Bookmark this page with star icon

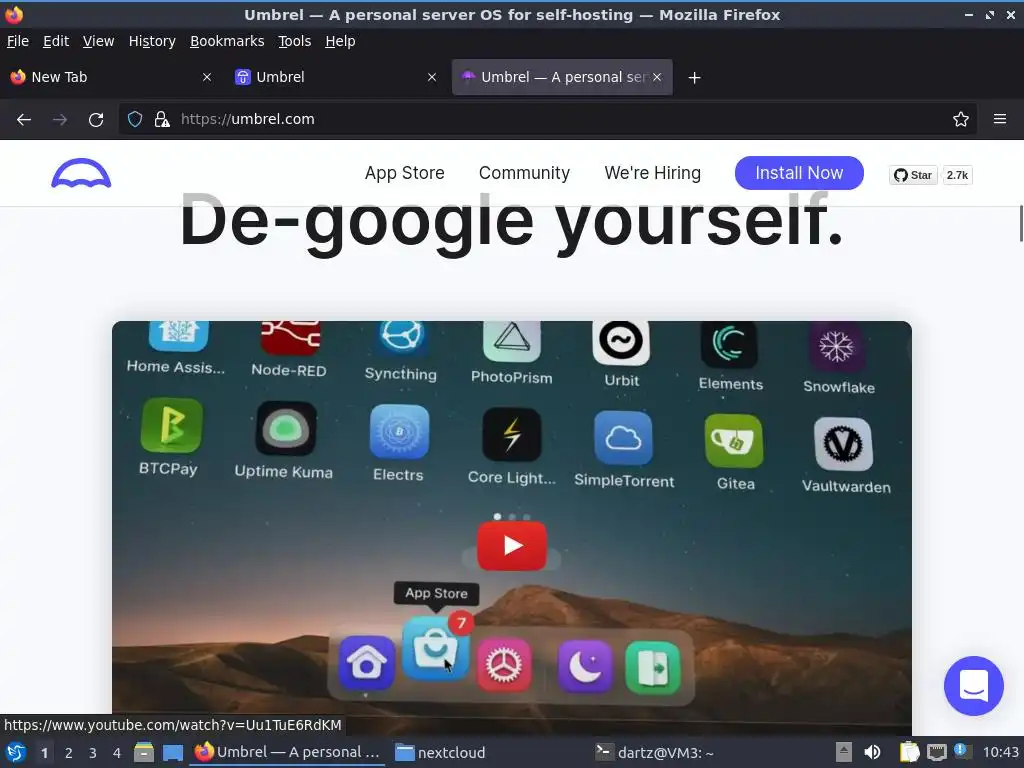point(960,119)
